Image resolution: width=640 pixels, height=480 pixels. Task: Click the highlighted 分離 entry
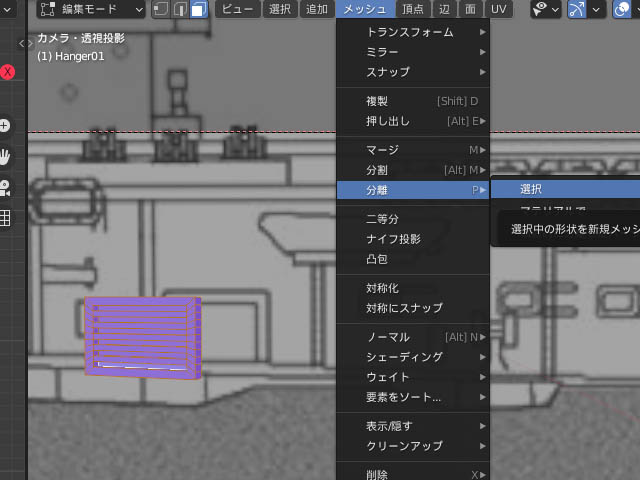[x=413, y=190]
